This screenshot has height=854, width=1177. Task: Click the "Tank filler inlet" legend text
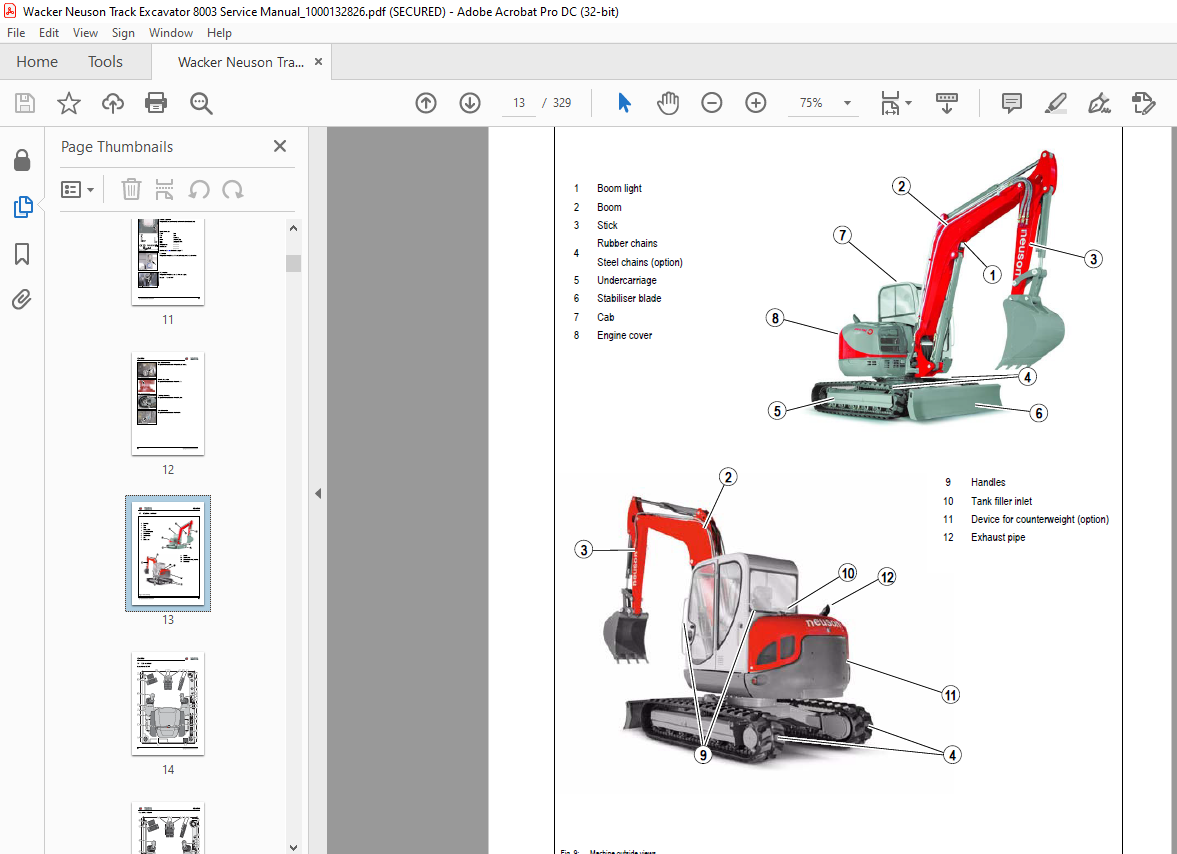1001,501
